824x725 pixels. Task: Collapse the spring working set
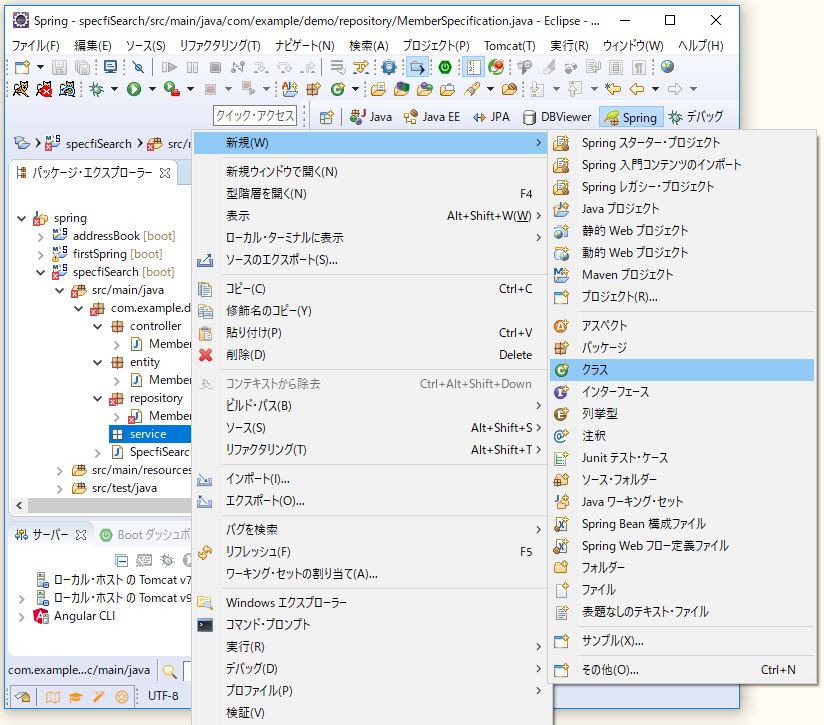[22, 218]
